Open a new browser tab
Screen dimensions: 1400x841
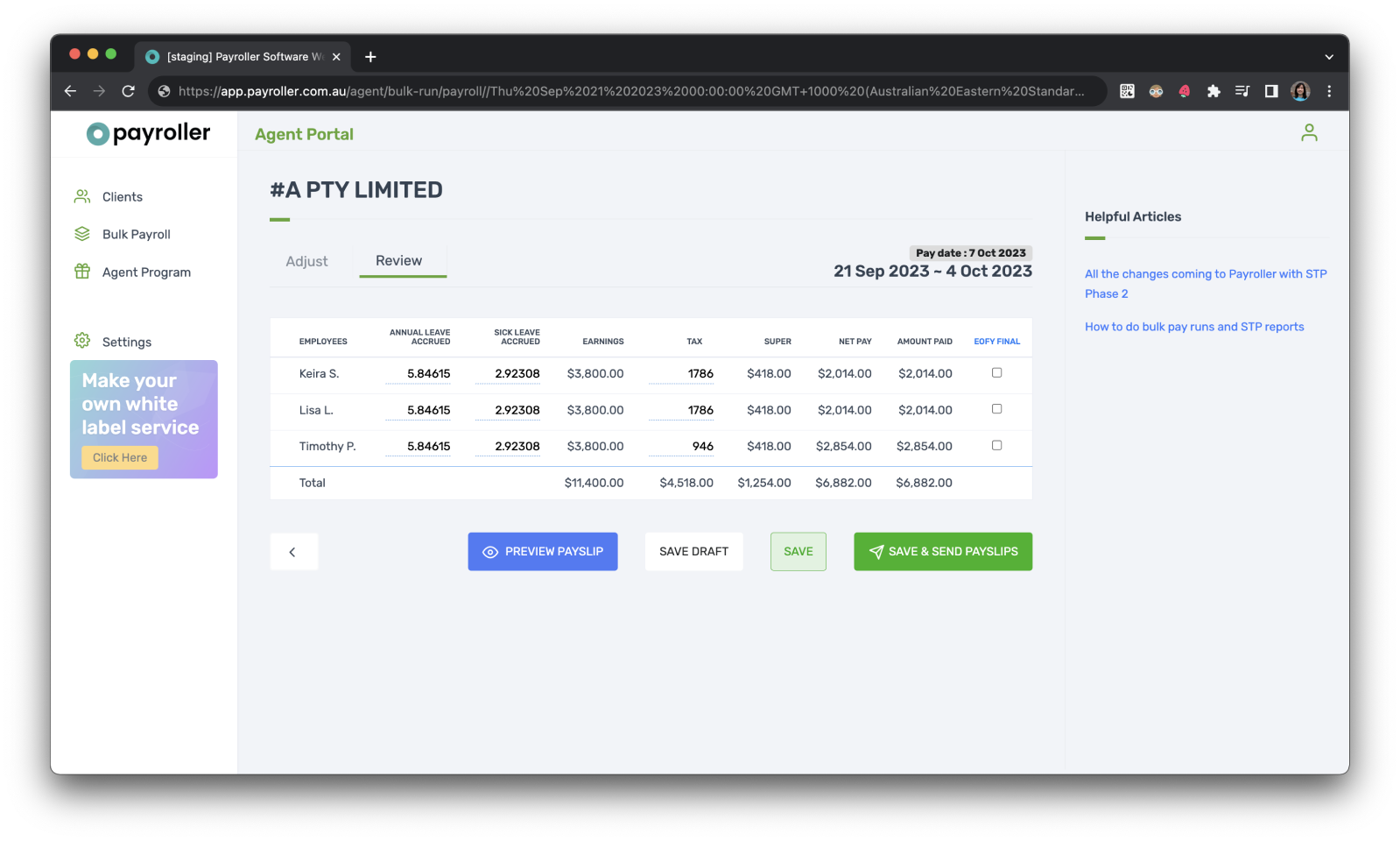(x=370, y=57)
